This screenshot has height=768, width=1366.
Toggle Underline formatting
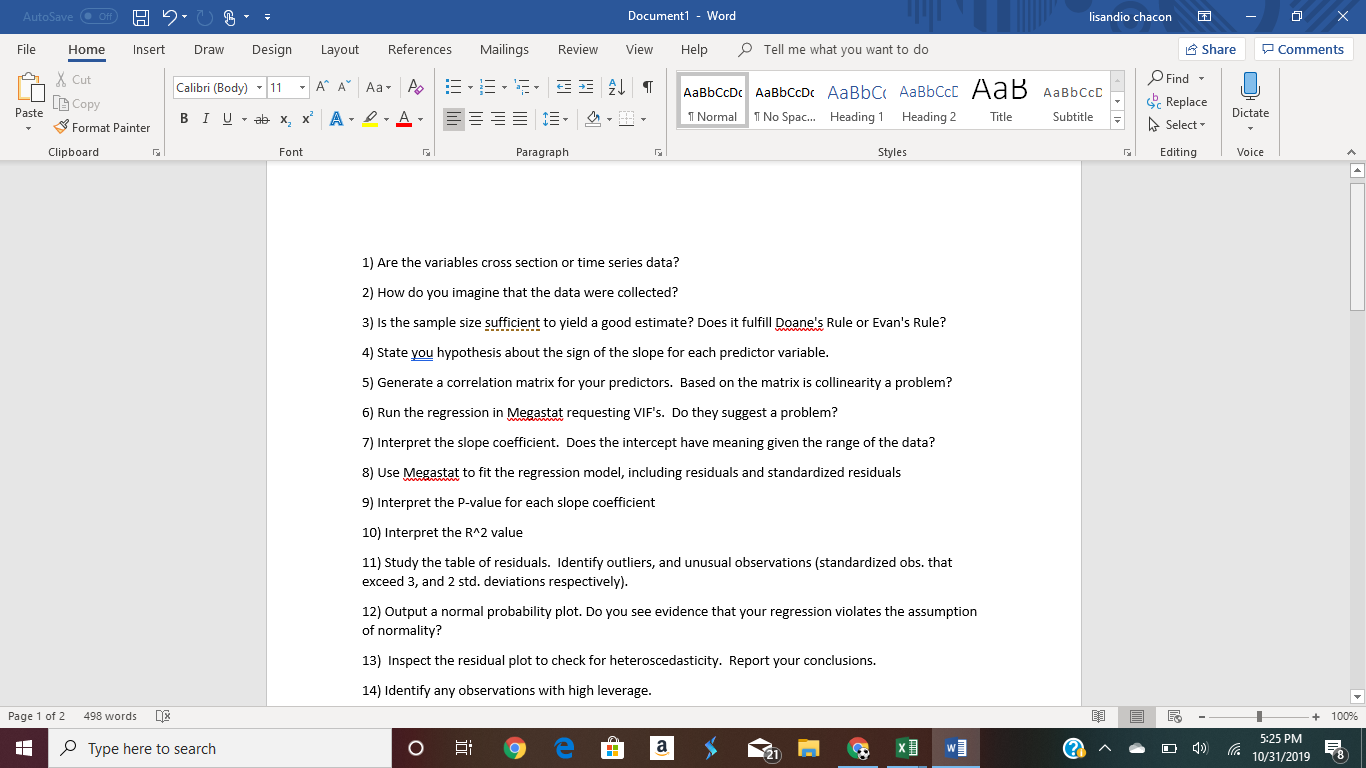[228, 120]
